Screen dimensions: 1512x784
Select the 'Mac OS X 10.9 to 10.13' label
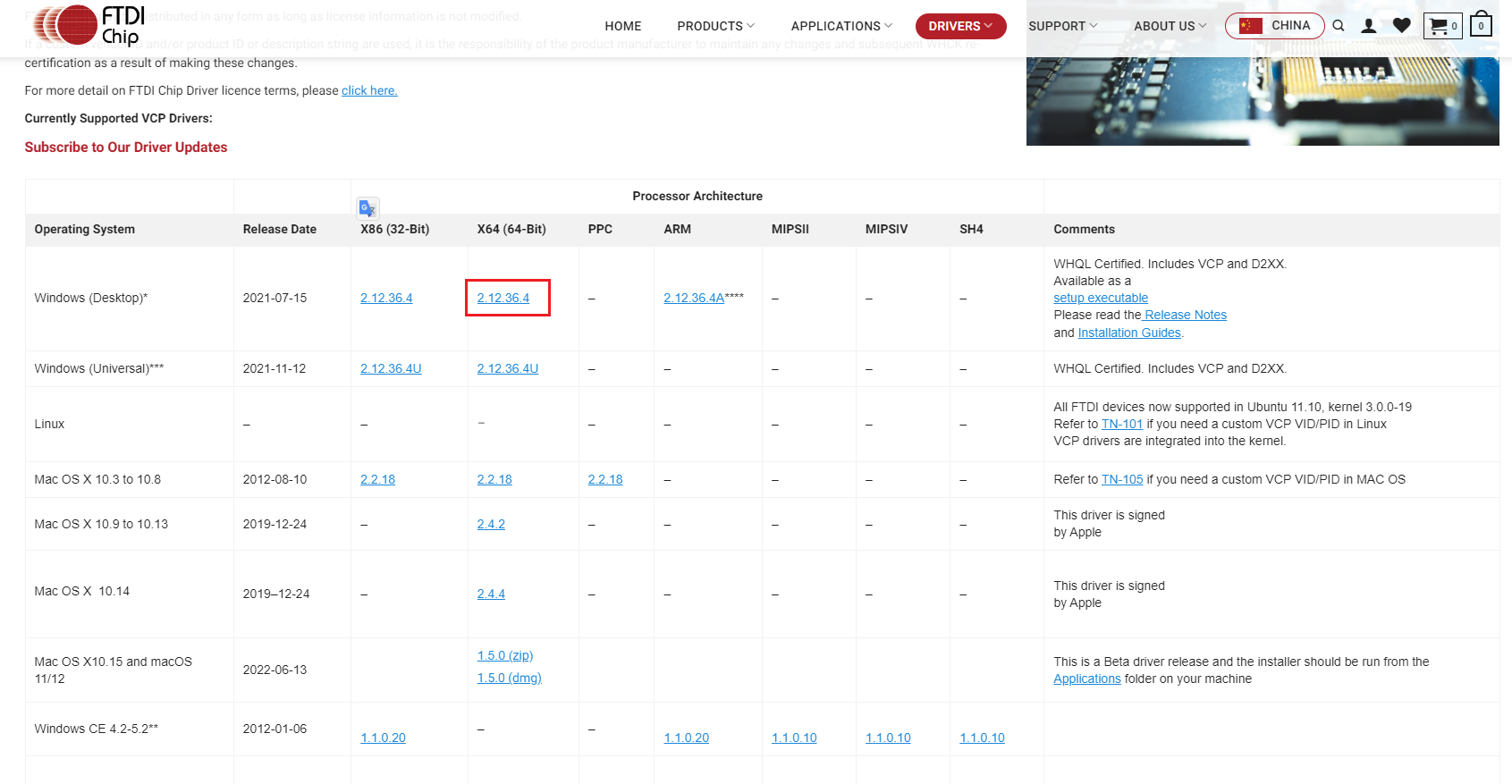(x=101, y=524)
